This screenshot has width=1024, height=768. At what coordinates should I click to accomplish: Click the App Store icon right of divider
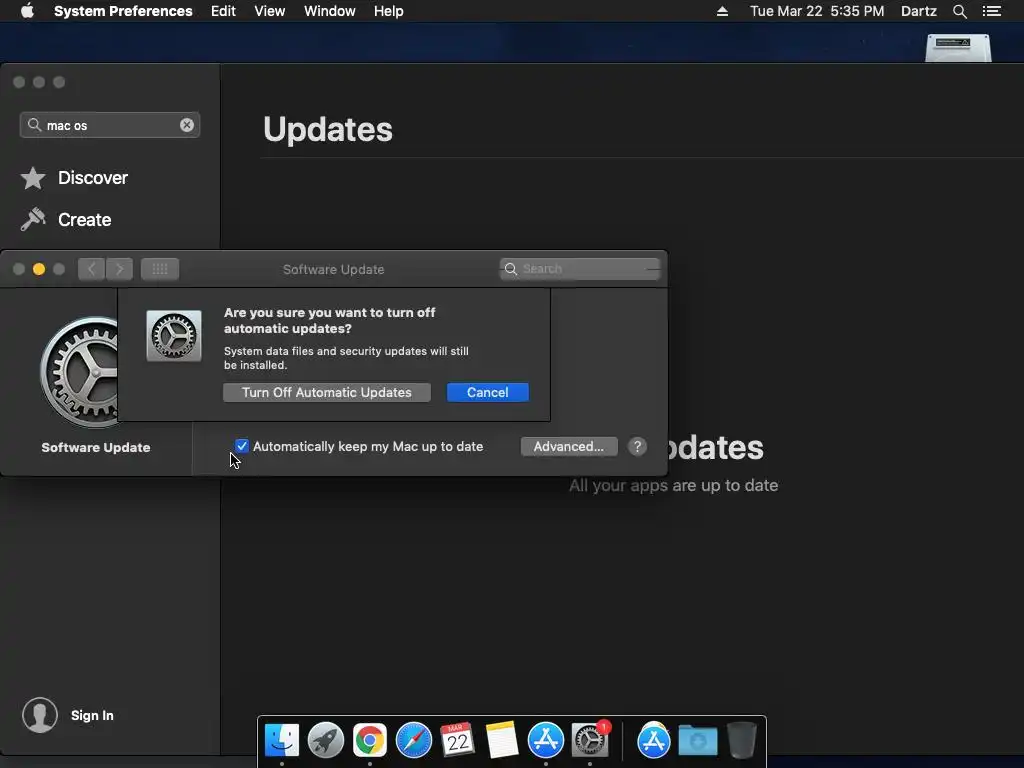click(x=654, y=741)
